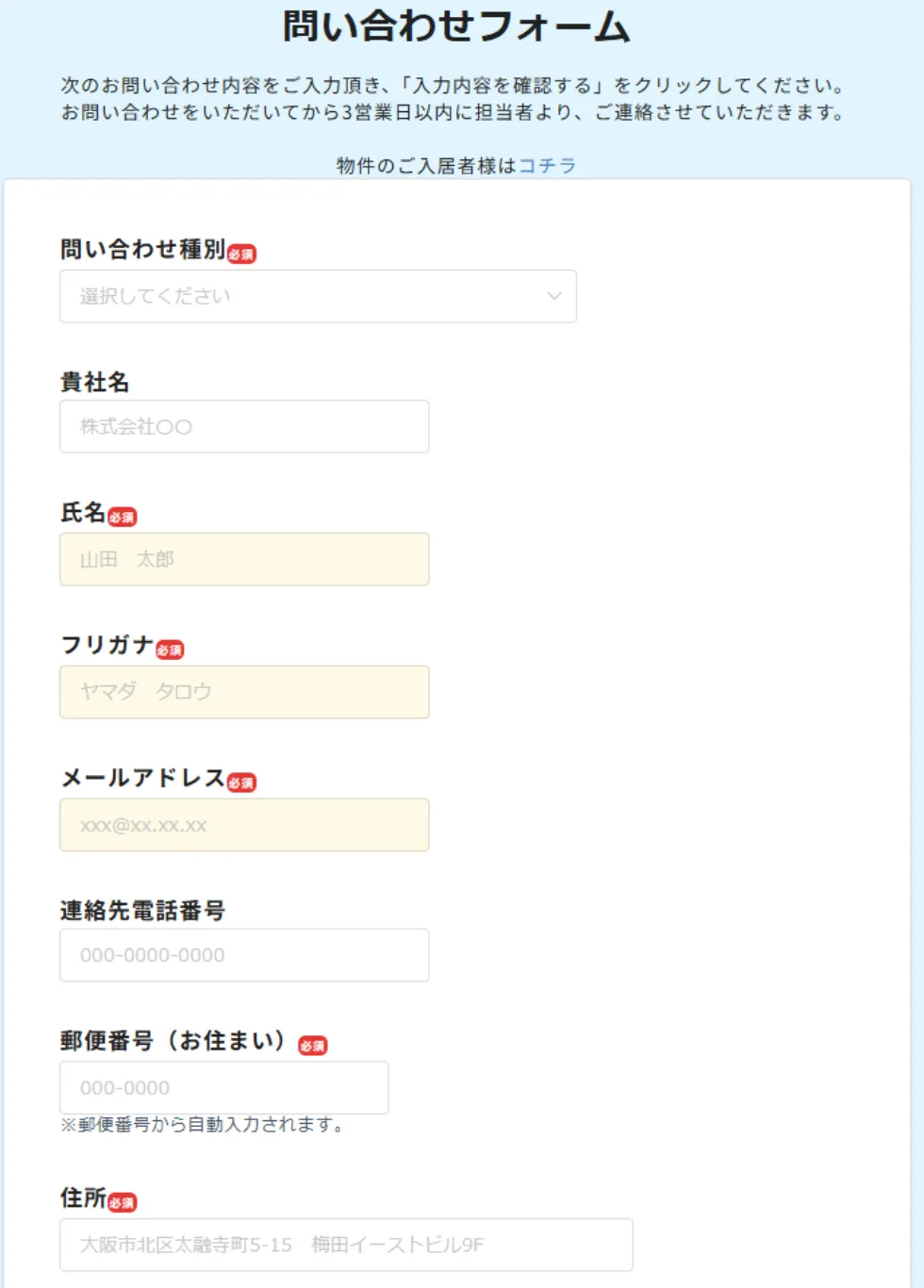
Task: Select the フリガナ input field
Action: [x=244, y=692]
